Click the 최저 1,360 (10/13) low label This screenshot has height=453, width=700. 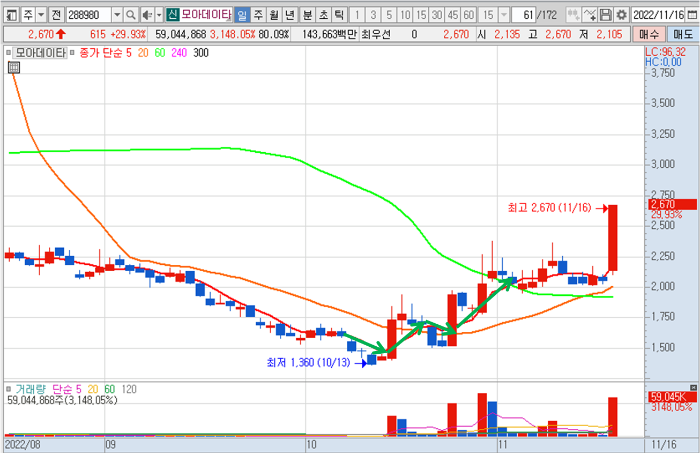tap(308, 362)
